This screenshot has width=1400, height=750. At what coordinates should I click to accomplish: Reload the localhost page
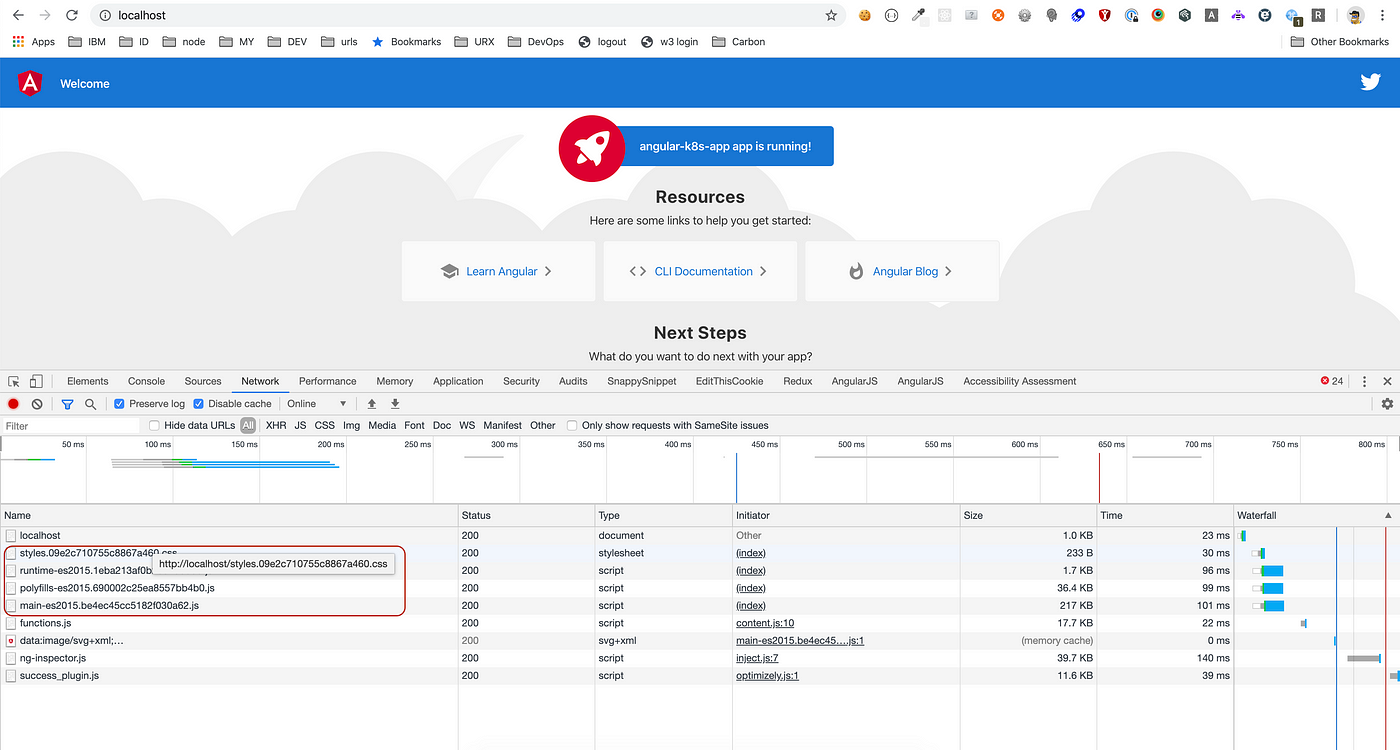click(x=71, y=15)
